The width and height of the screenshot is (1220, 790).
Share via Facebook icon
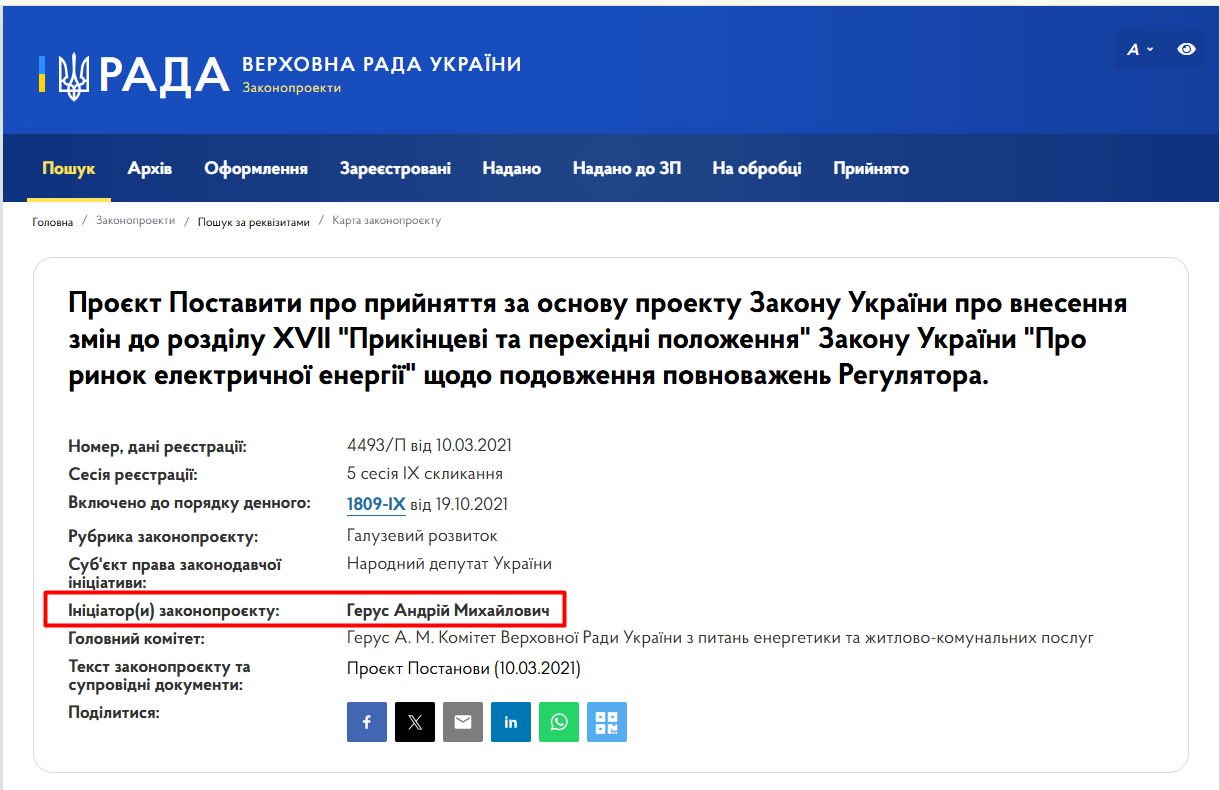point(367,722)
